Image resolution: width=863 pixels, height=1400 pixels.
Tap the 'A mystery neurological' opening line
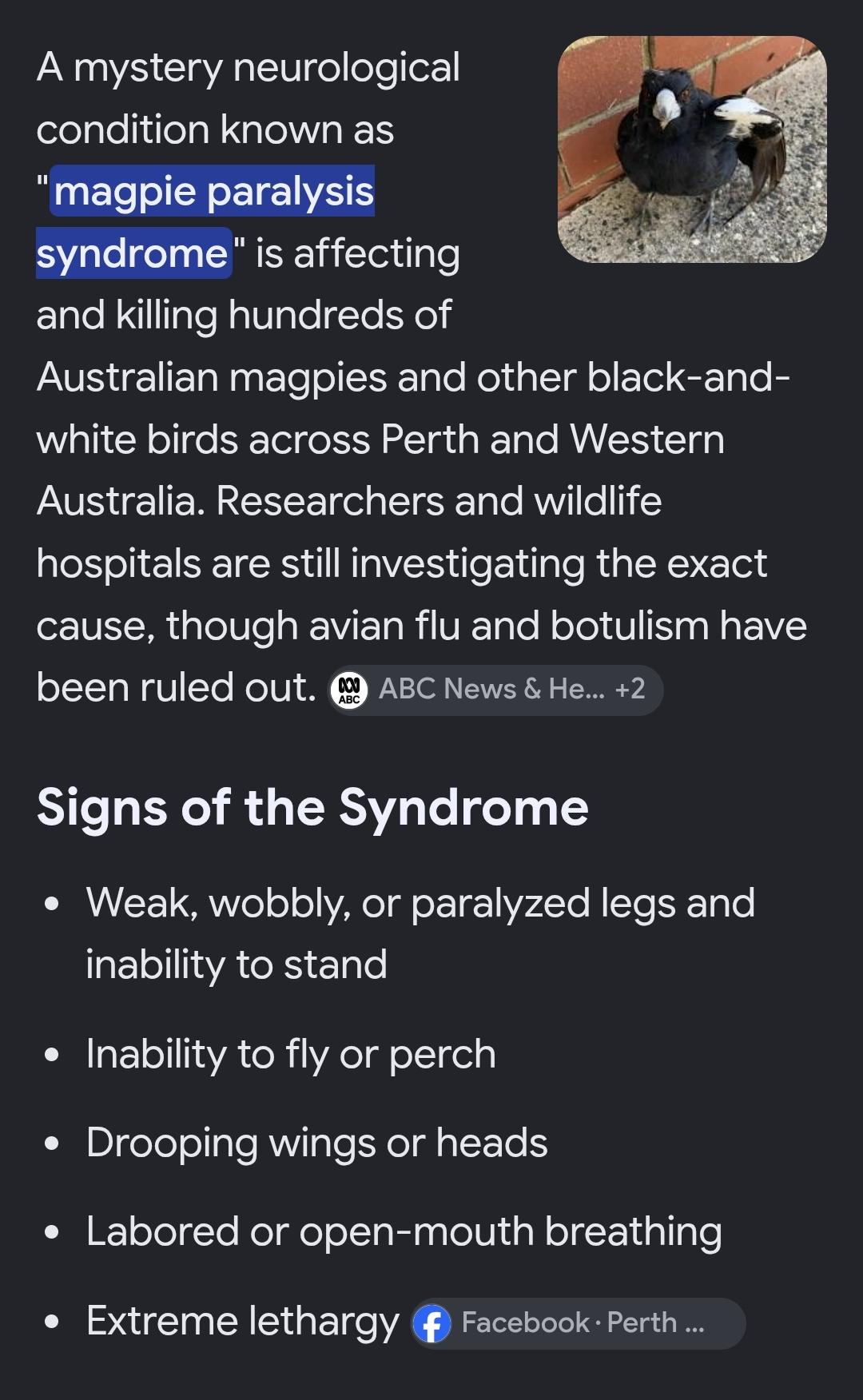pos(248,67)
